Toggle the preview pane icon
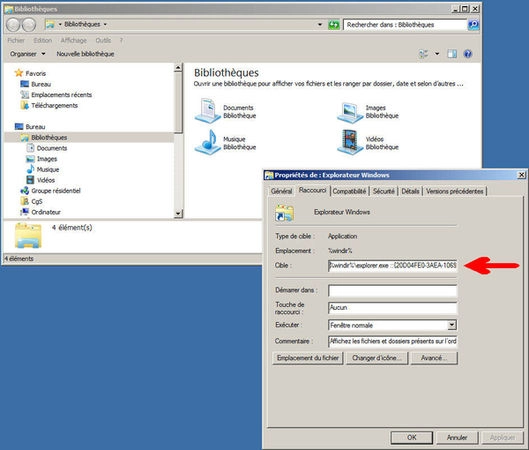529x450 pixels. 452,54
